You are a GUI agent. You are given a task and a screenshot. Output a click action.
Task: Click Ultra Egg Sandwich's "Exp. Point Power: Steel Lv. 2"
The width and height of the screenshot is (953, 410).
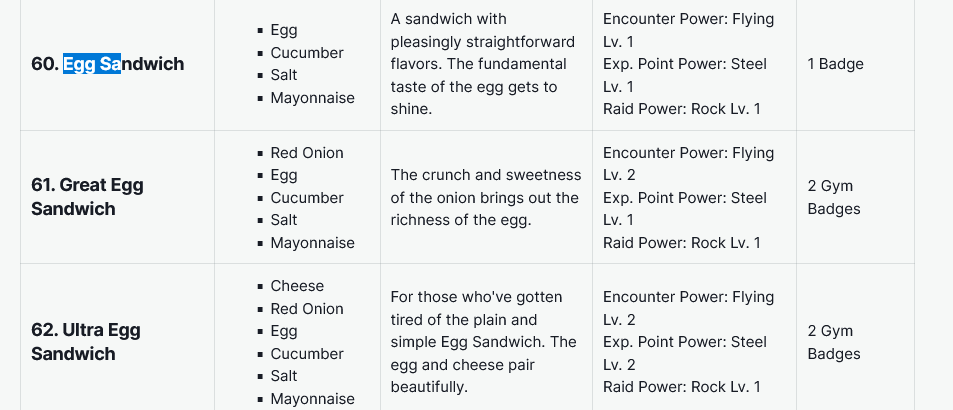[685, 353]
